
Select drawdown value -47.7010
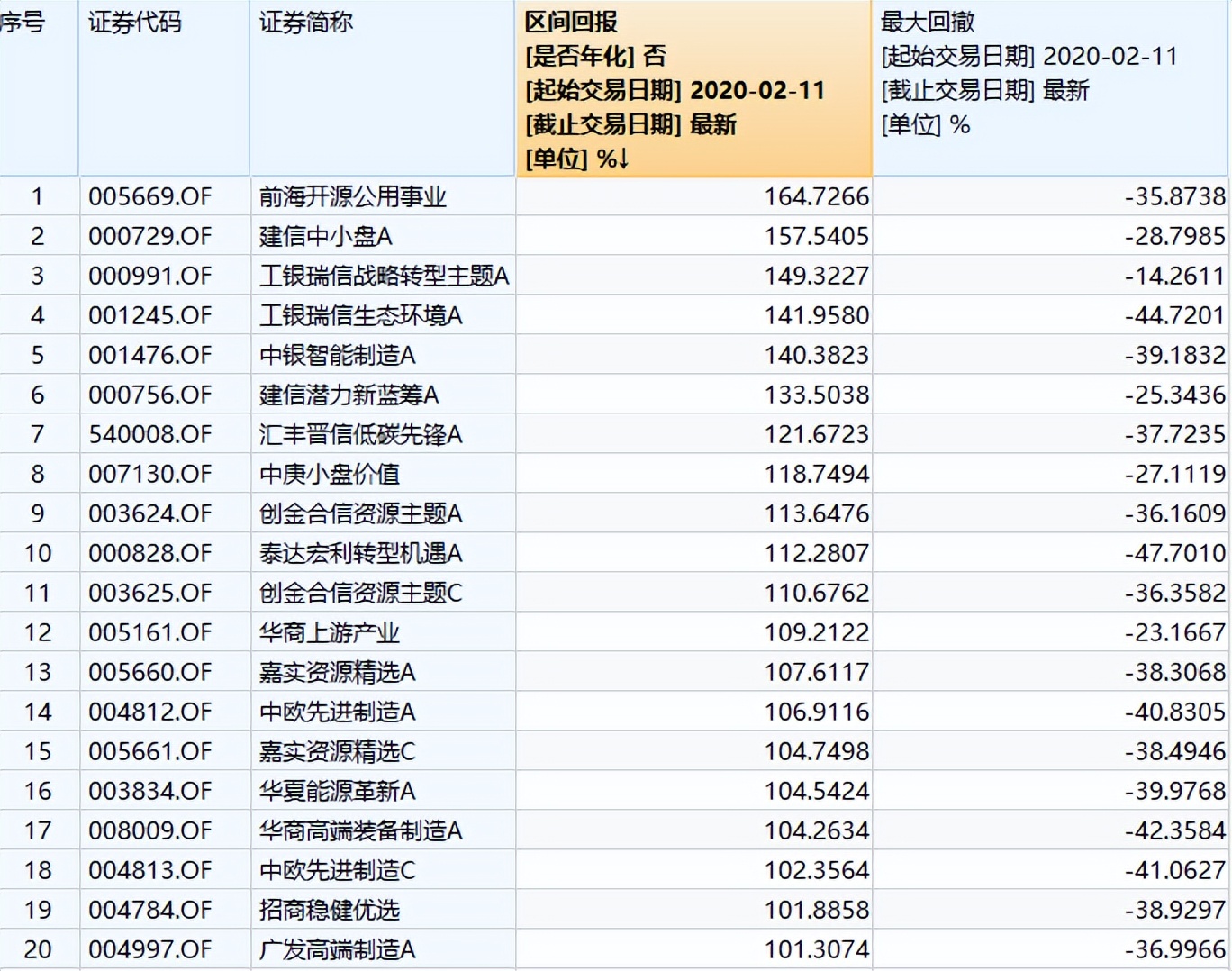coord(1175,553)
